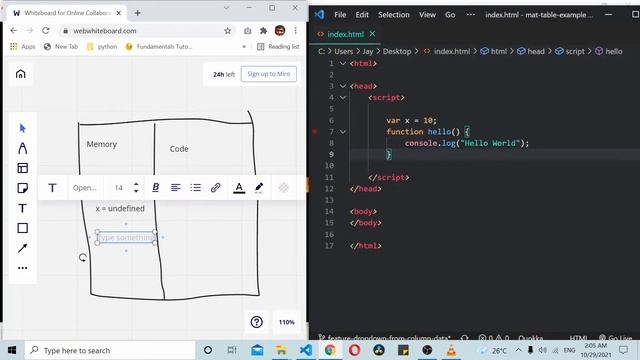This screenshot has width=640, height=360.
Task: Open Chrome tab search dropdown chevron
Action: (x=226, y=8)
